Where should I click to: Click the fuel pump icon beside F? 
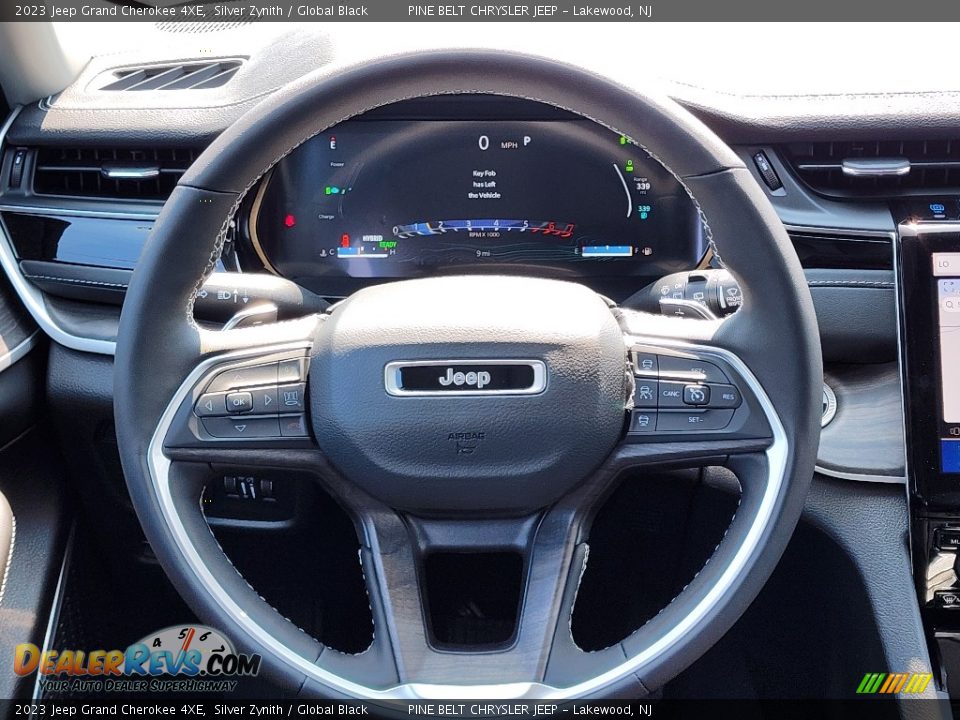647,251
